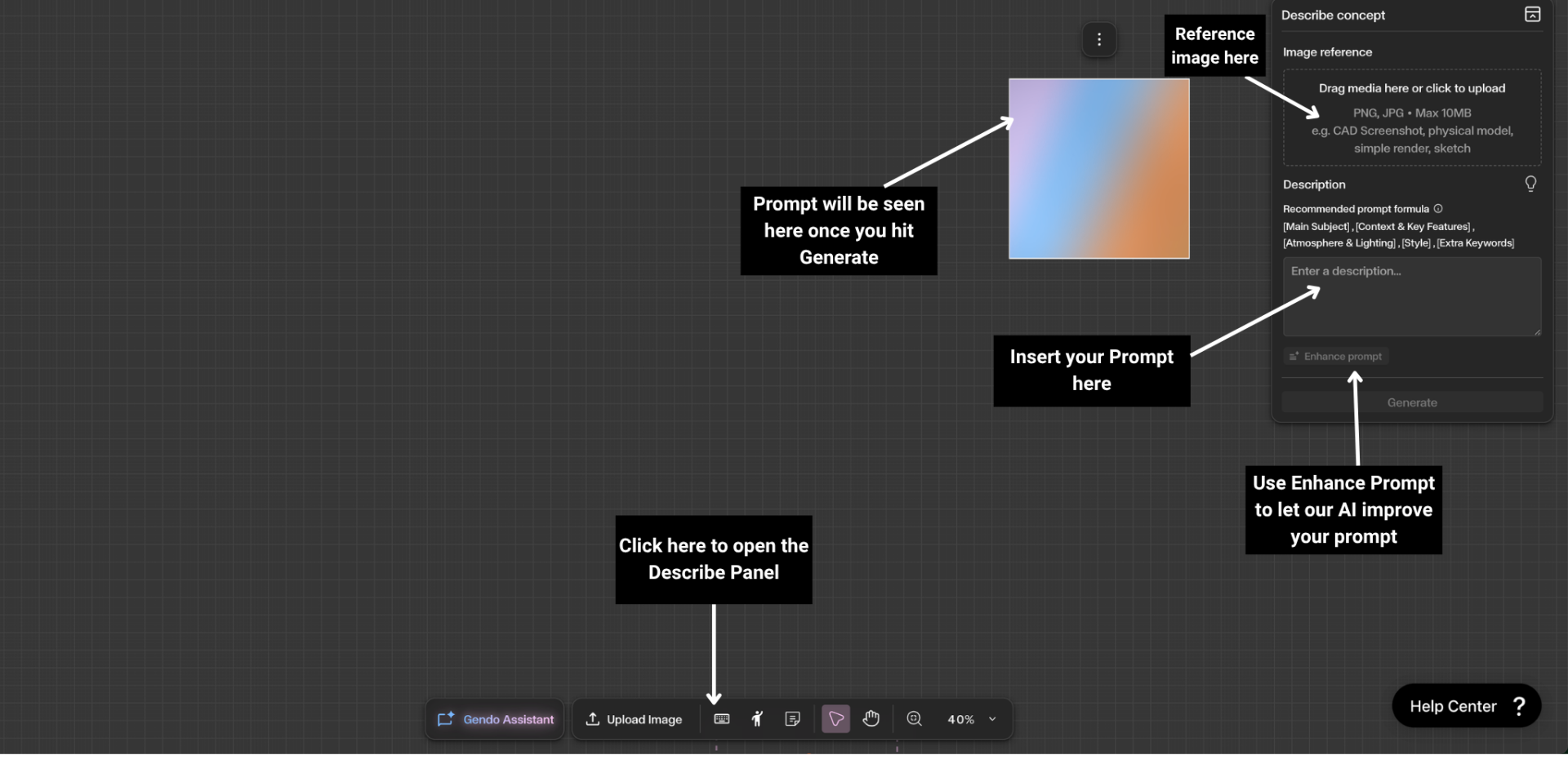Image resolution: width=1568 pixels, height=764 pixels.
Task: Open the three-dot menu above the image
Action: click(1099, 40)
